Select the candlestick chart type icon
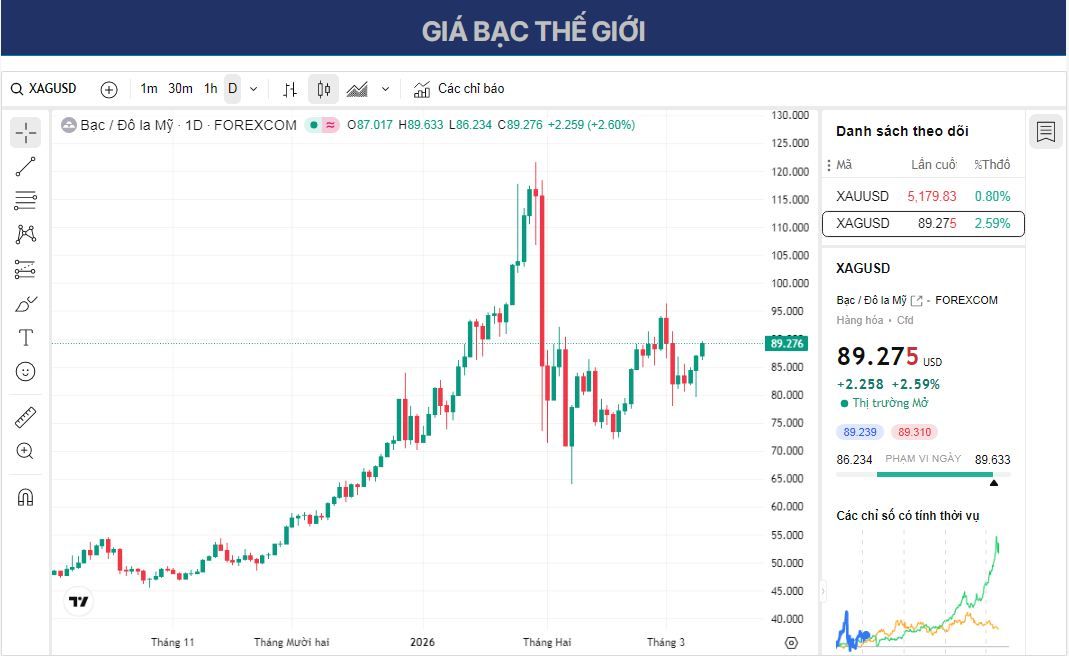Screen dimensions: 1069x656 click(324, 89)
